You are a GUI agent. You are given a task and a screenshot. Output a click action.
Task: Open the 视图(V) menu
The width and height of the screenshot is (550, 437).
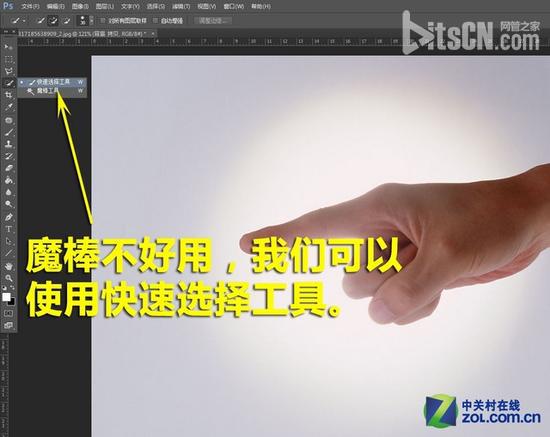[206, 6]
